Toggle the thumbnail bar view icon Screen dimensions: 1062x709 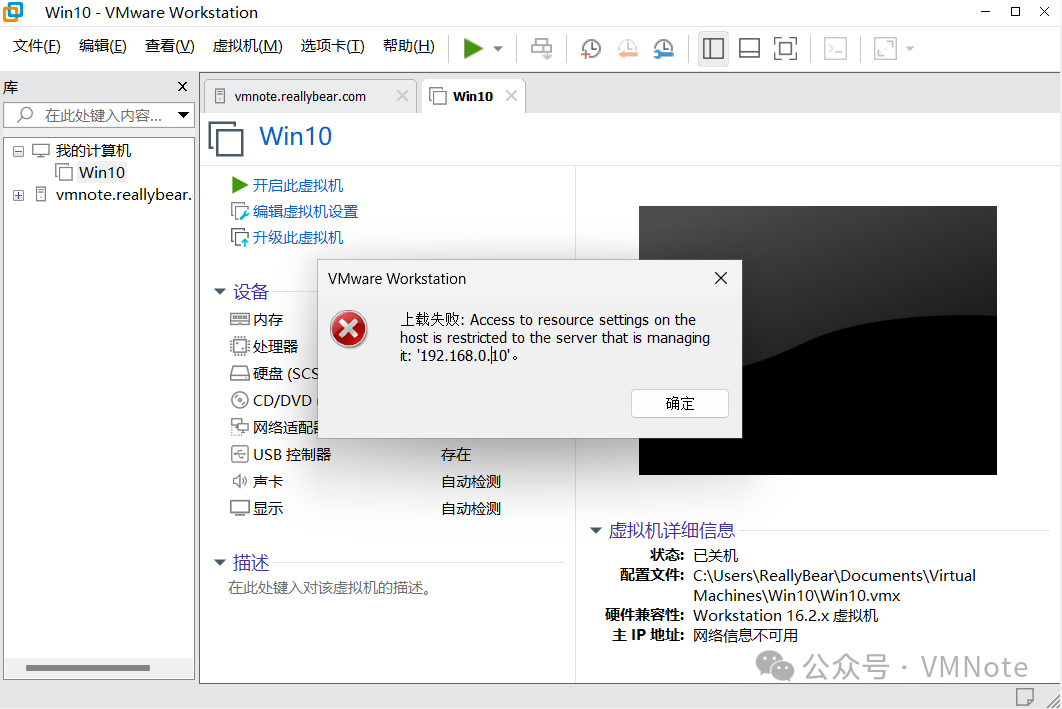tap(749, 48)
